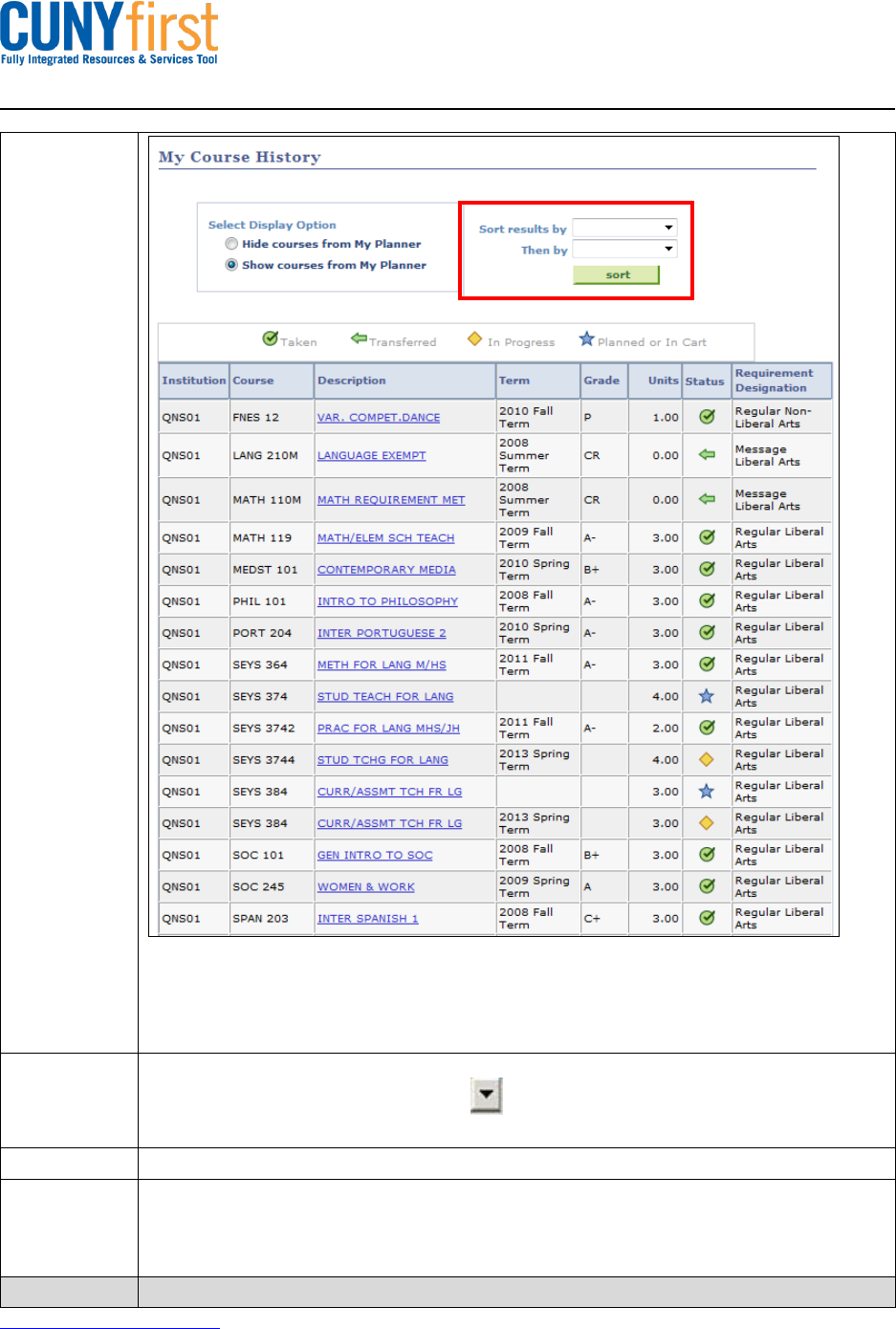Click the Transferred legend arrow icon
Viewport: 896px width, 1329px height.
pos(359,338)
